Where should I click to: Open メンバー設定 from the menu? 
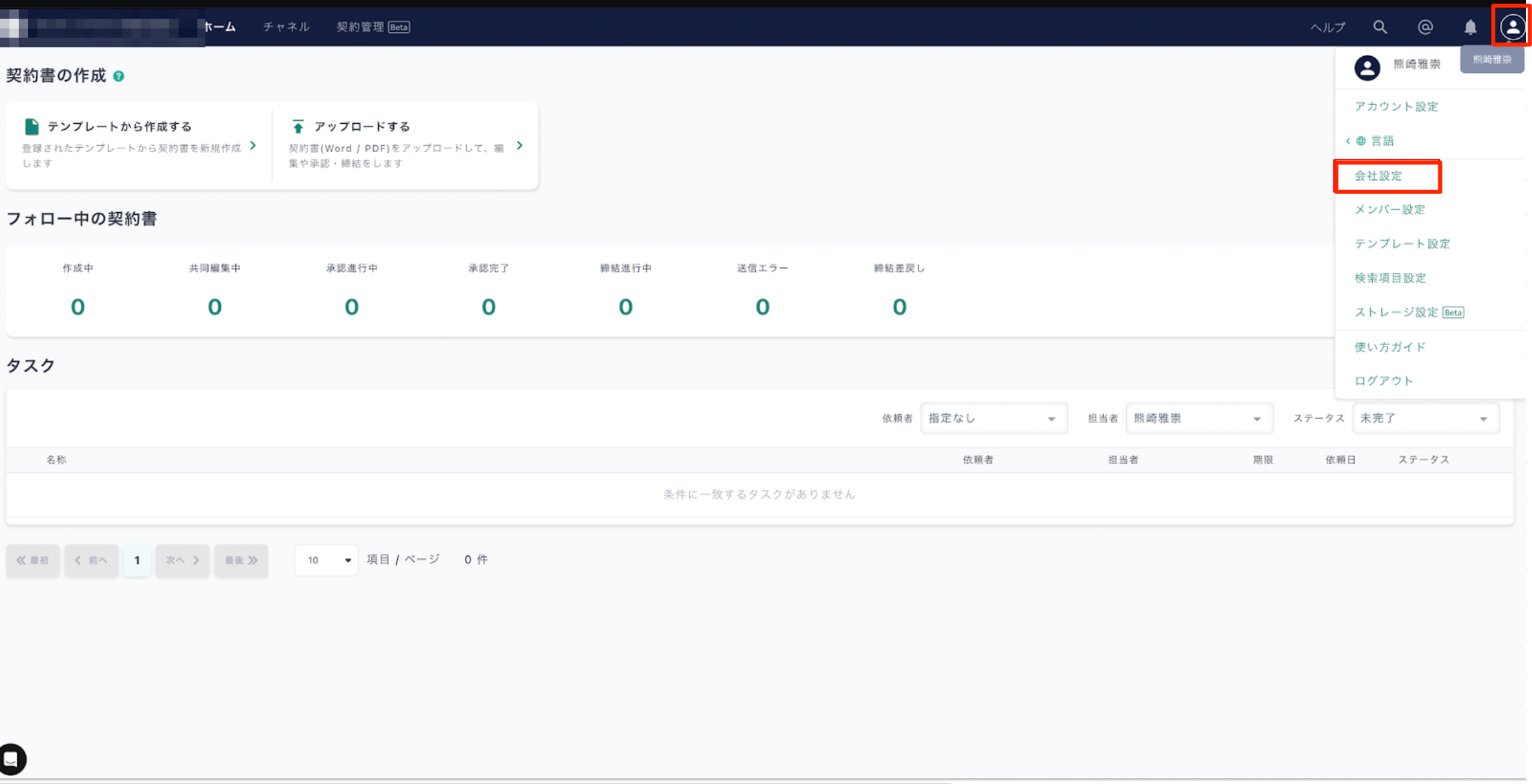pyautogui.click(x=1390, y=210)
